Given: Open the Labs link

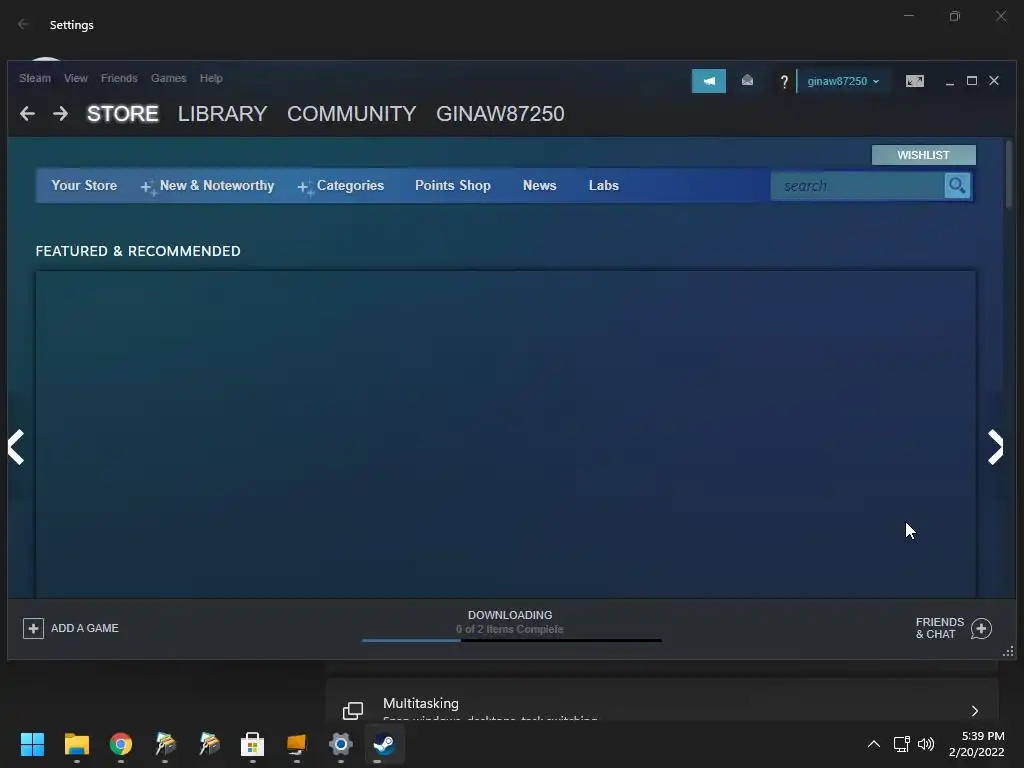Looking at the screenshot, I should click(603, 185).
